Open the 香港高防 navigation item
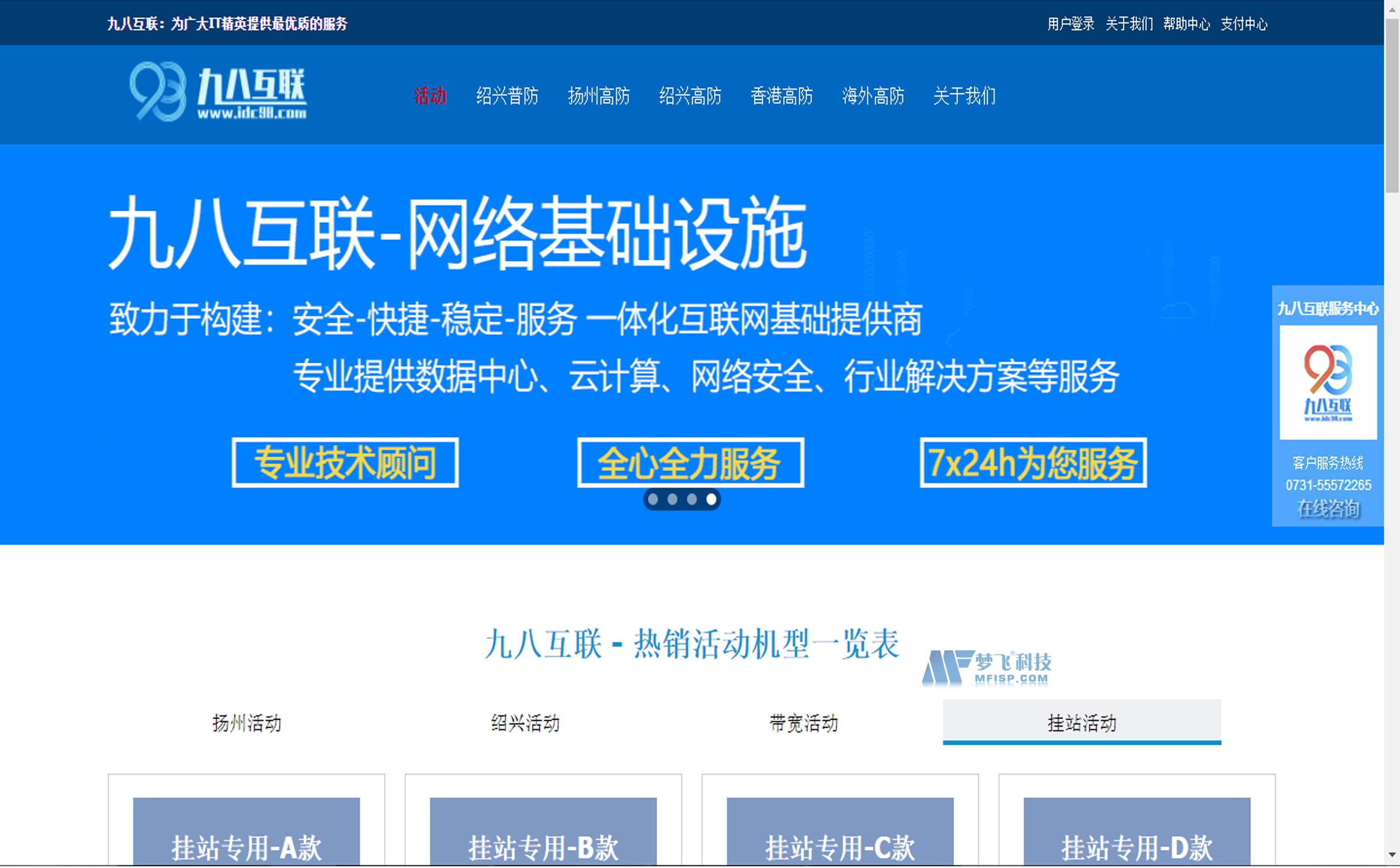 [x=782, y=96]
